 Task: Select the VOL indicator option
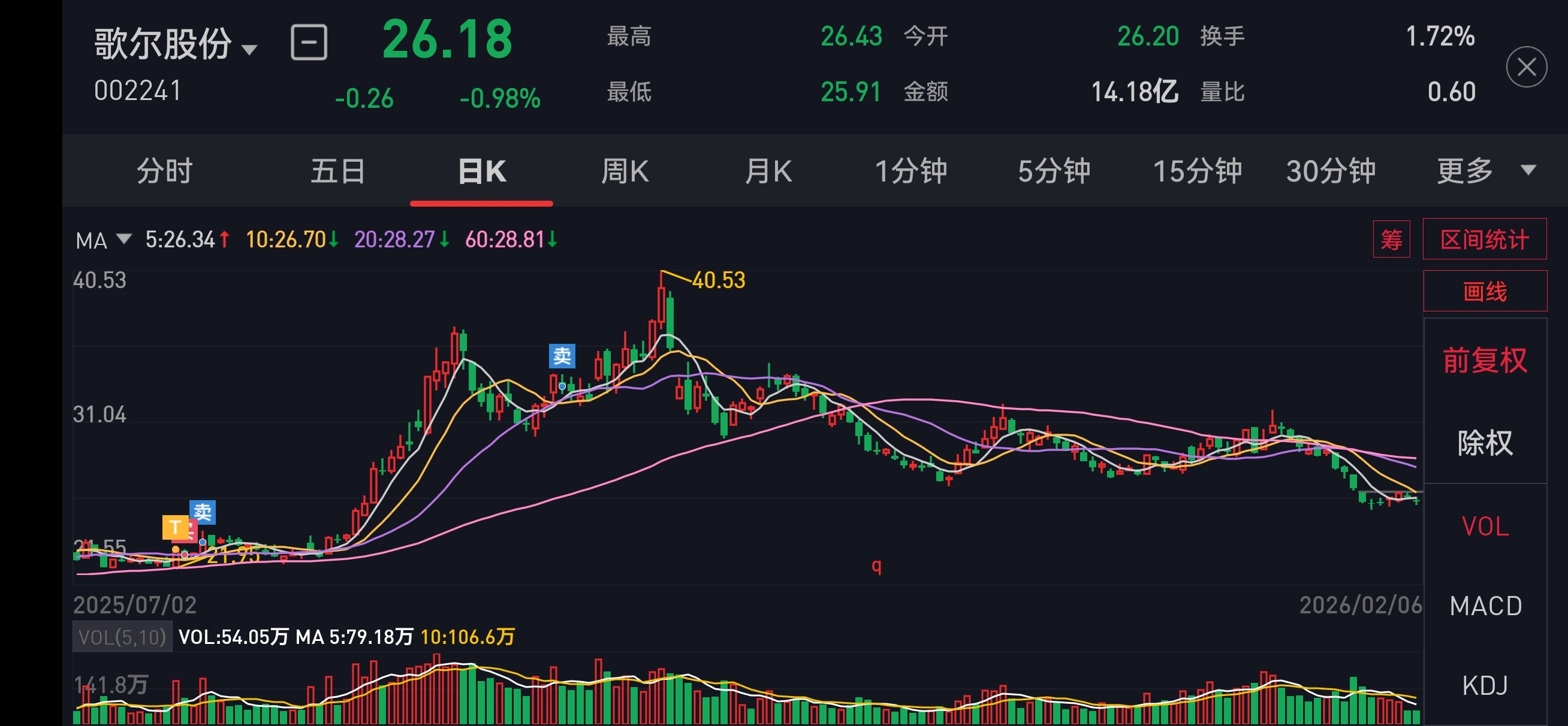(x=1485, y=527)
